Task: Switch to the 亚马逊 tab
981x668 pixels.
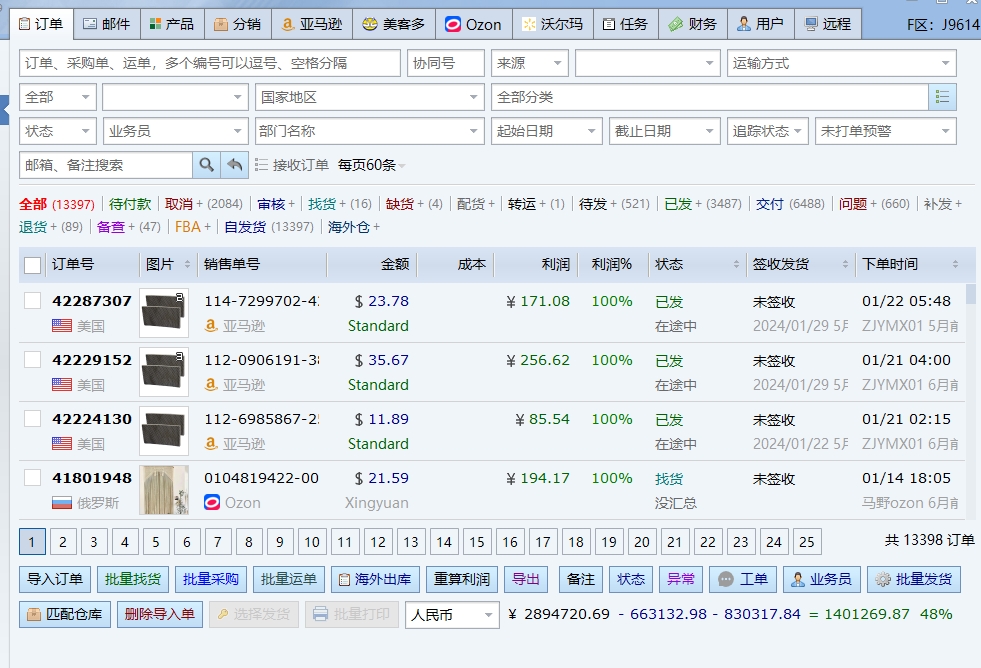Action: [x=310, y=23]
